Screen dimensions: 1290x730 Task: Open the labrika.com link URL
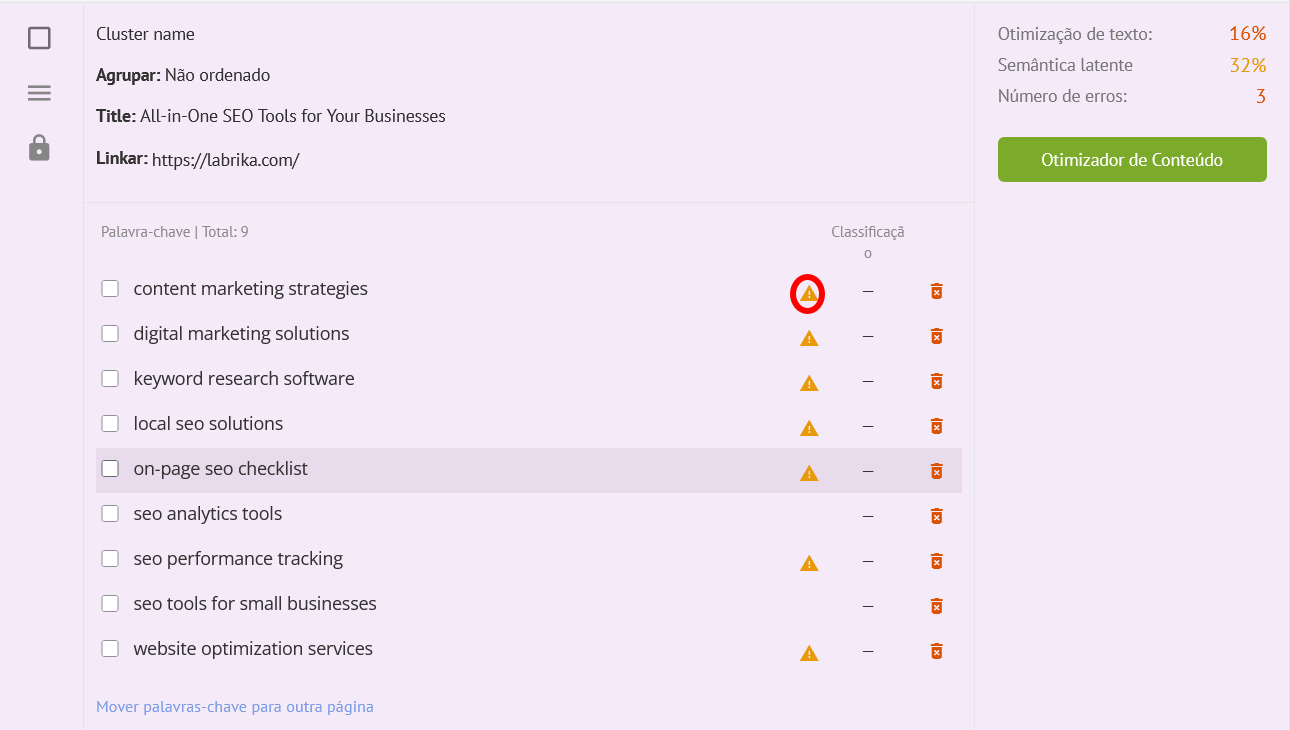225,160
